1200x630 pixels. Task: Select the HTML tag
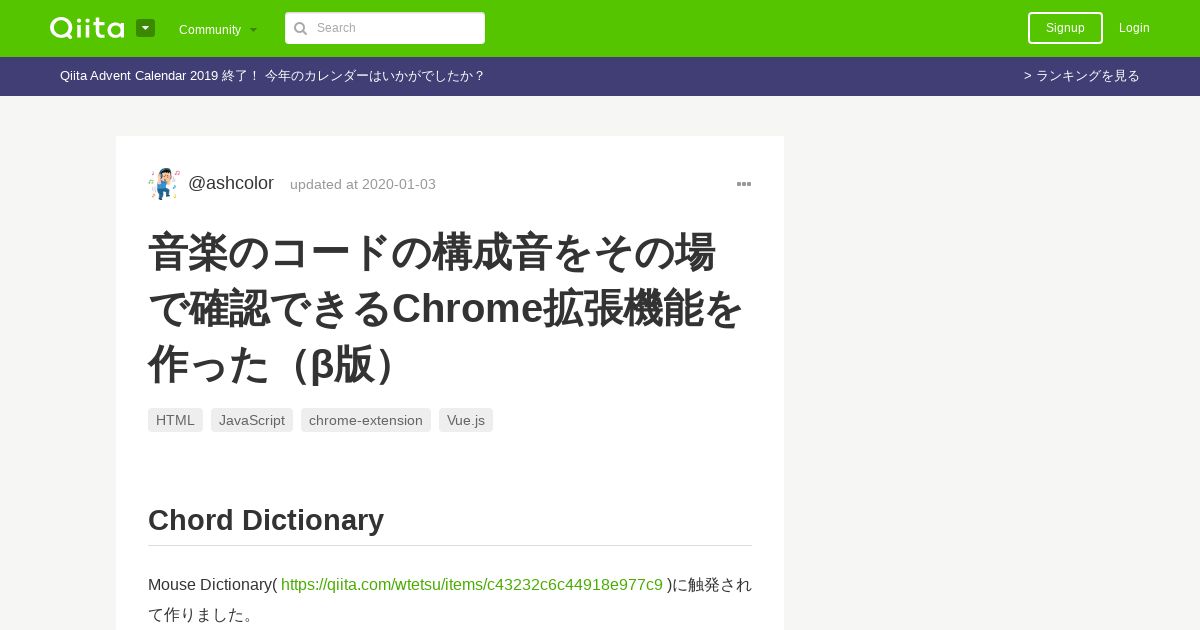click(175, 420)
